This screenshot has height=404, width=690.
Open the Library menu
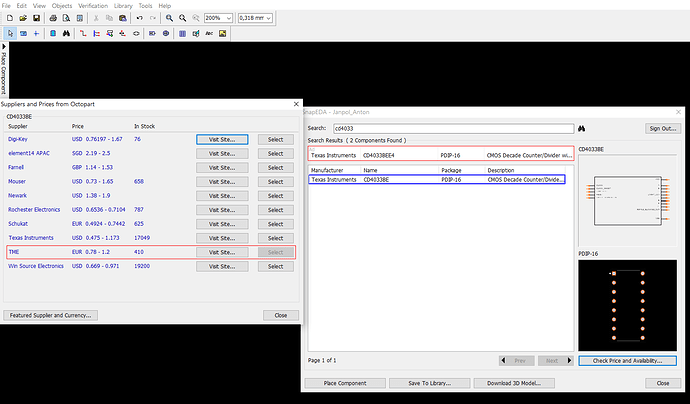[x=123, y=5]
